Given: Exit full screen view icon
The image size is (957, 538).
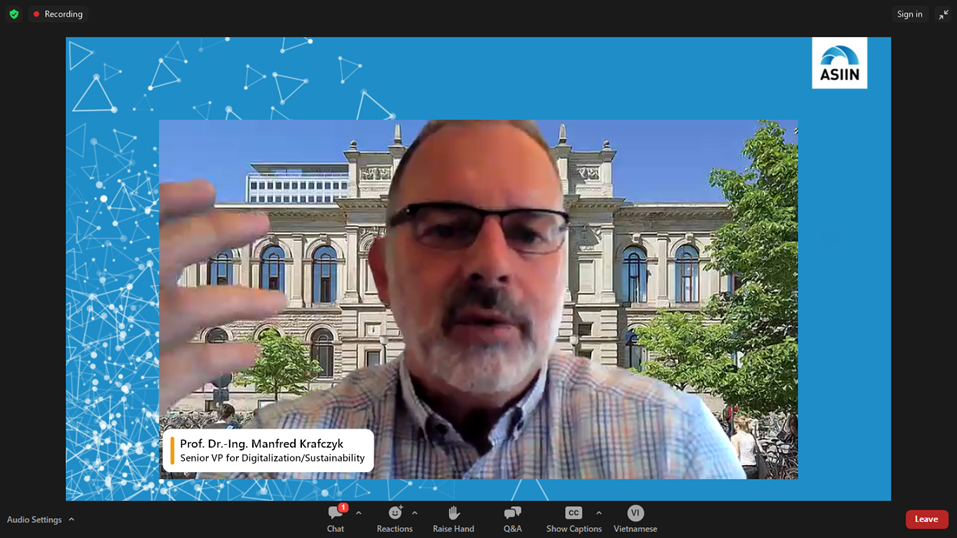Looking at the screenshot, I should 944,14.
